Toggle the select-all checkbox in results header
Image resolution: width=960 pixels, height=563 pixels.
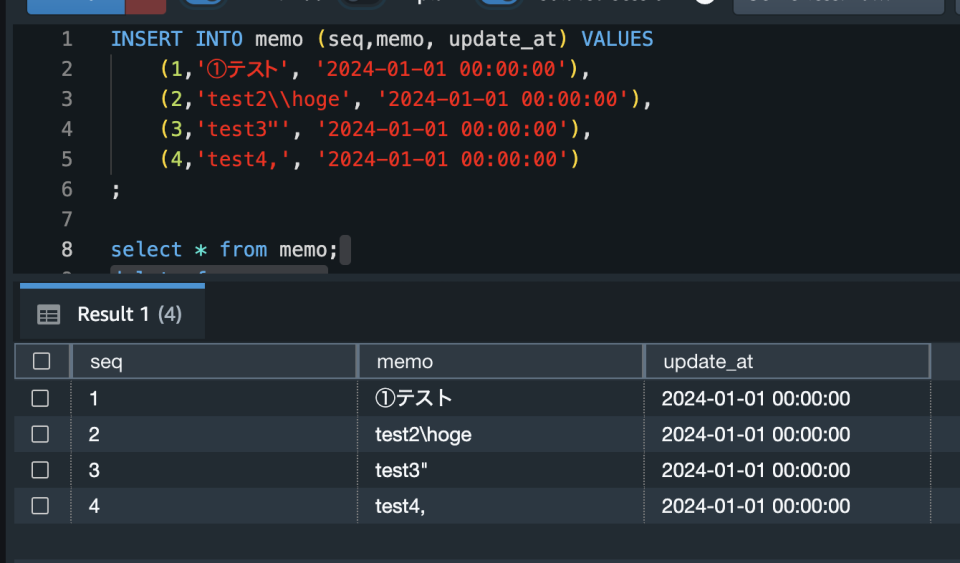click(x=41, y=361)
